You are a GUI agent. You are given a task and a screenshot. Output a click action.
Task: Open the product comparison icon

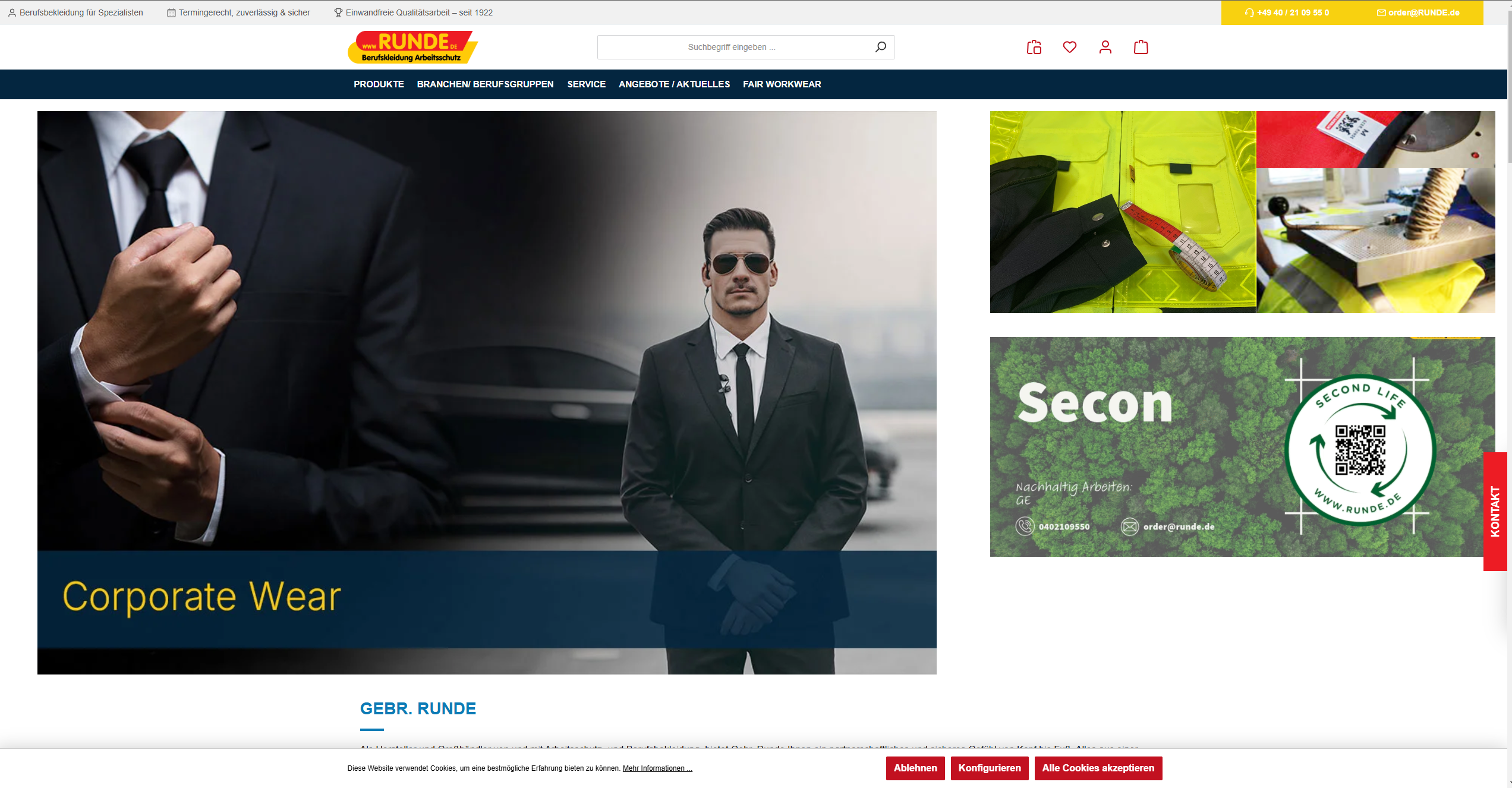[x=1034, y=47]
